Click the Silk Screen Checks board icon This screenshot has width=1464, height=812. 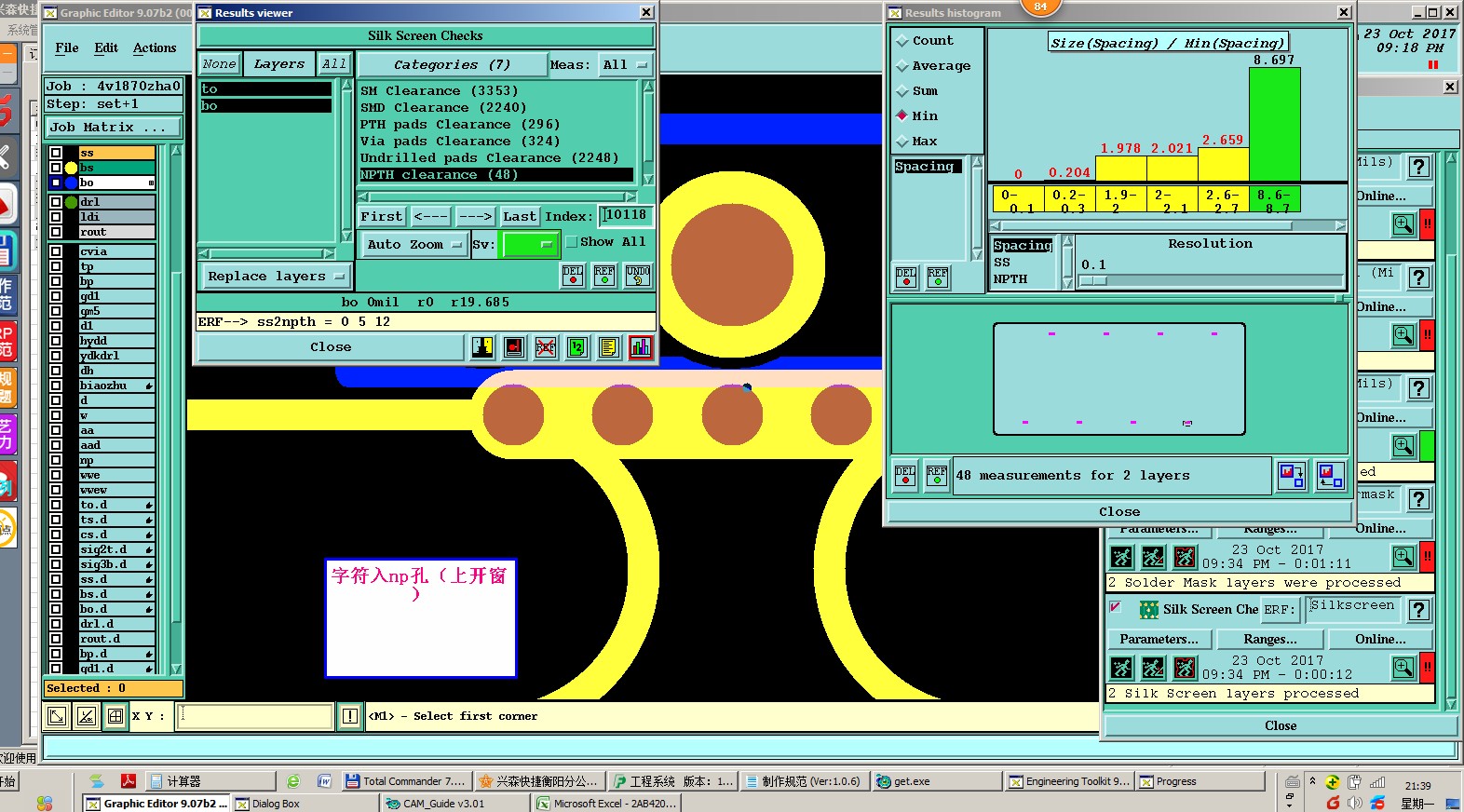coord(1148,610)
